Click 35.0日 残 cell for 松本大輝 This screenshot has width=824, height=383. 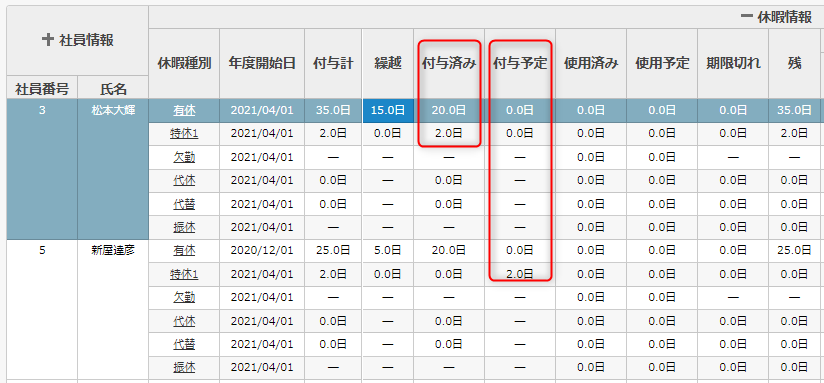tap(794, 111)
